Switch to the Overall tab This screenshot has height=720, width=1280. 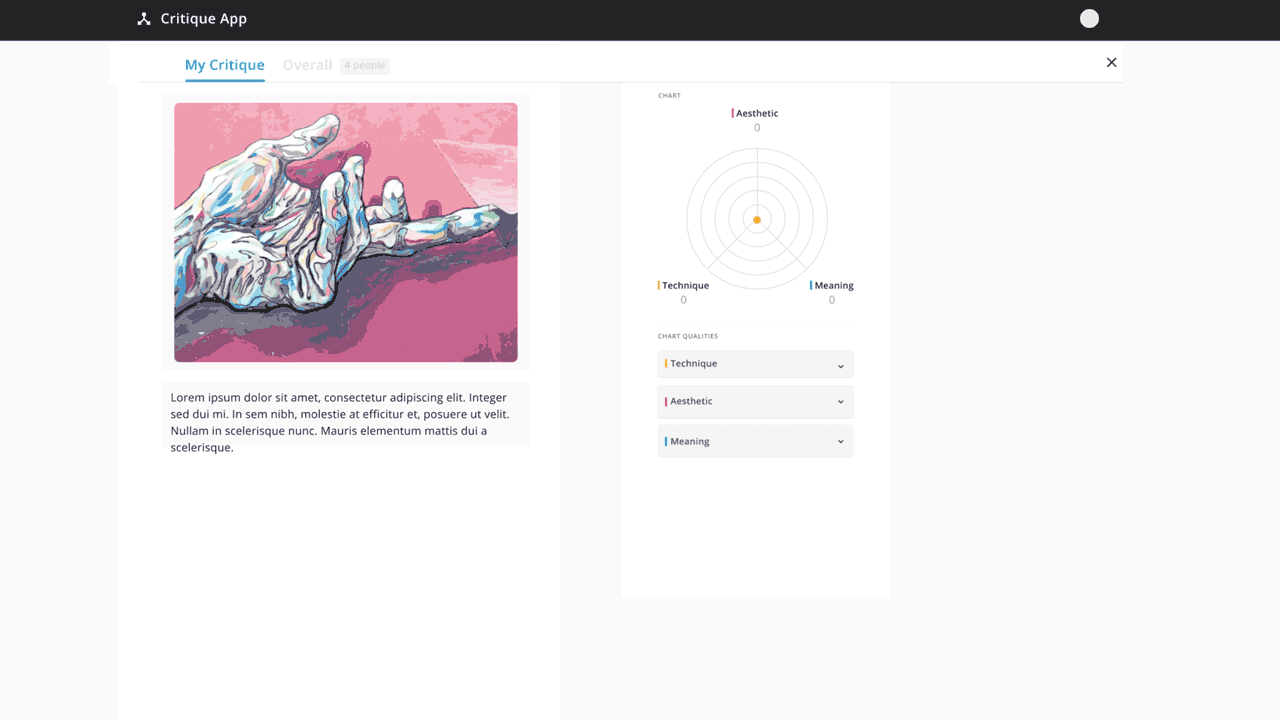point(307,65)
